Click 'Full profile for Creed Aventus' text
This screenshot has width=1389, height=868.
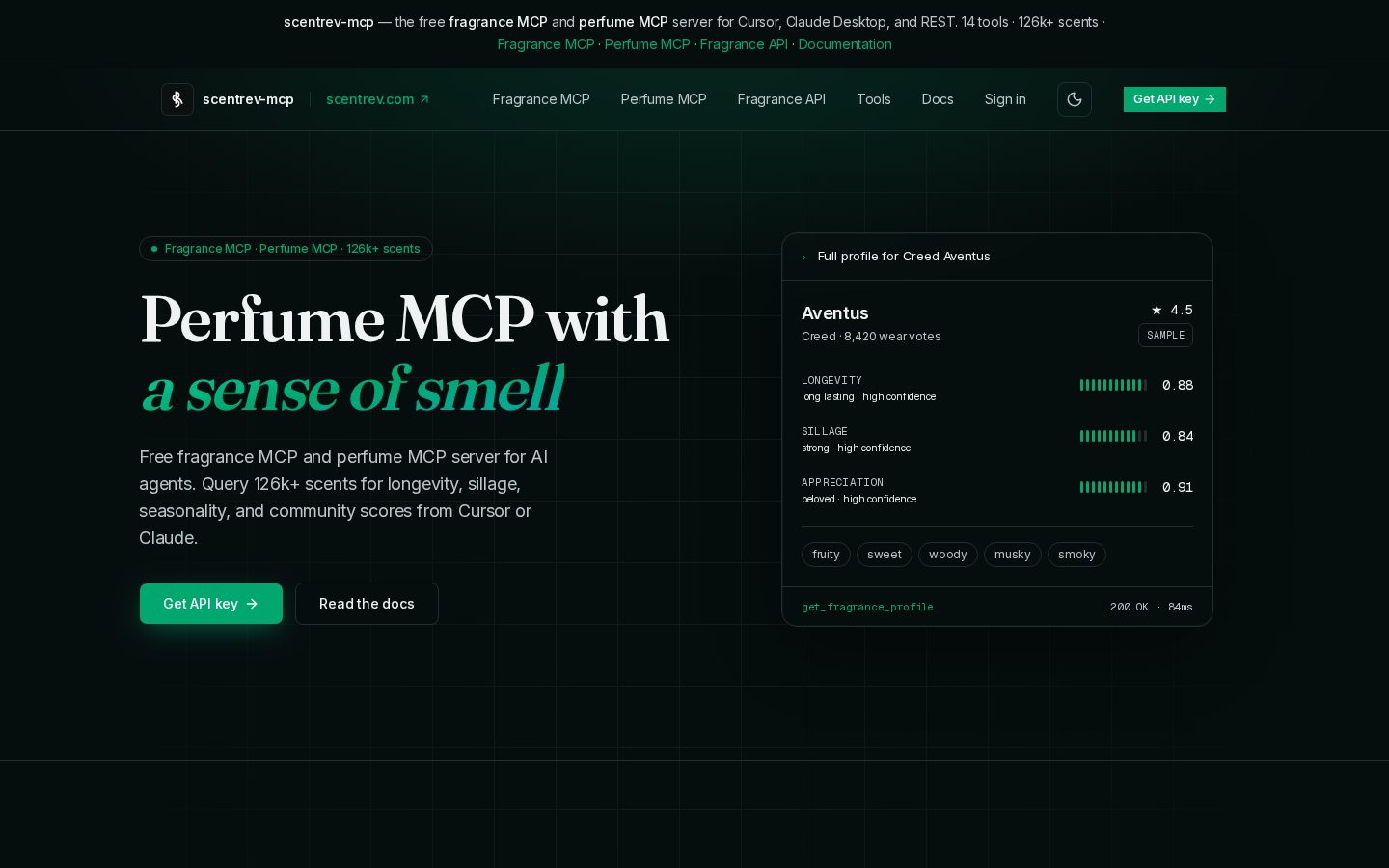[904, 257]
